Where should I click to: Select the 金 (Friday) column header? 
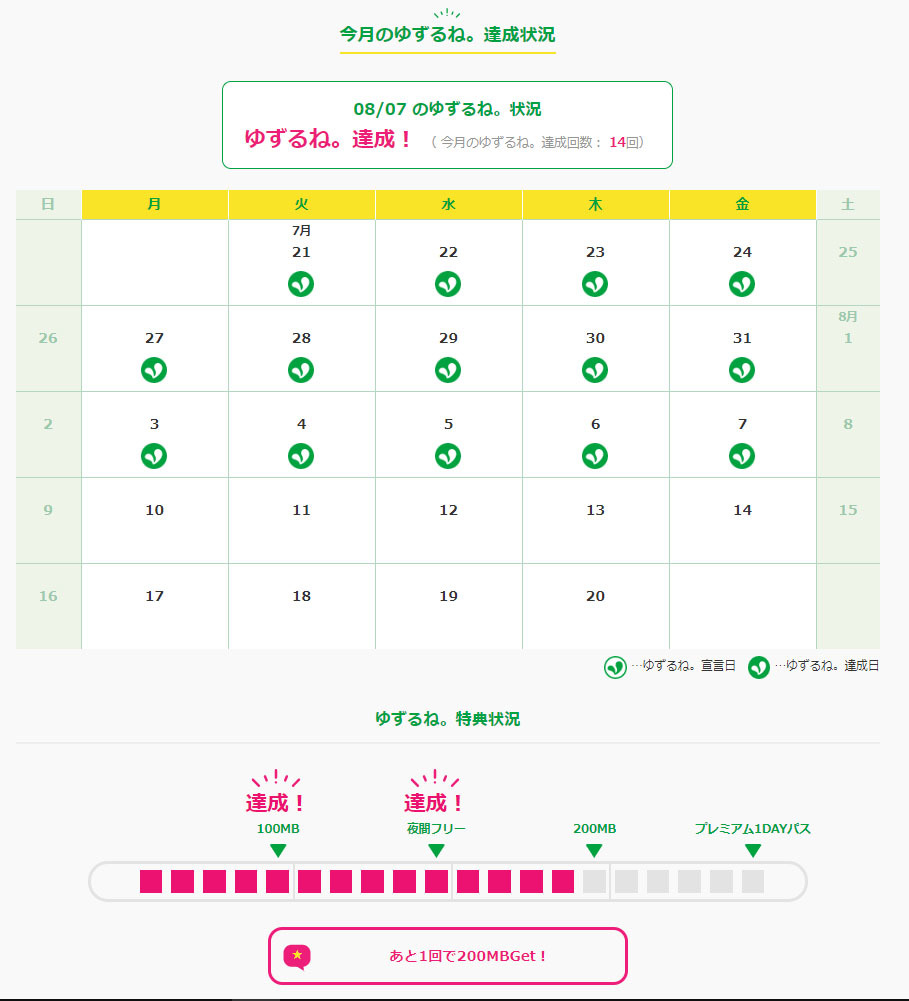742,204
